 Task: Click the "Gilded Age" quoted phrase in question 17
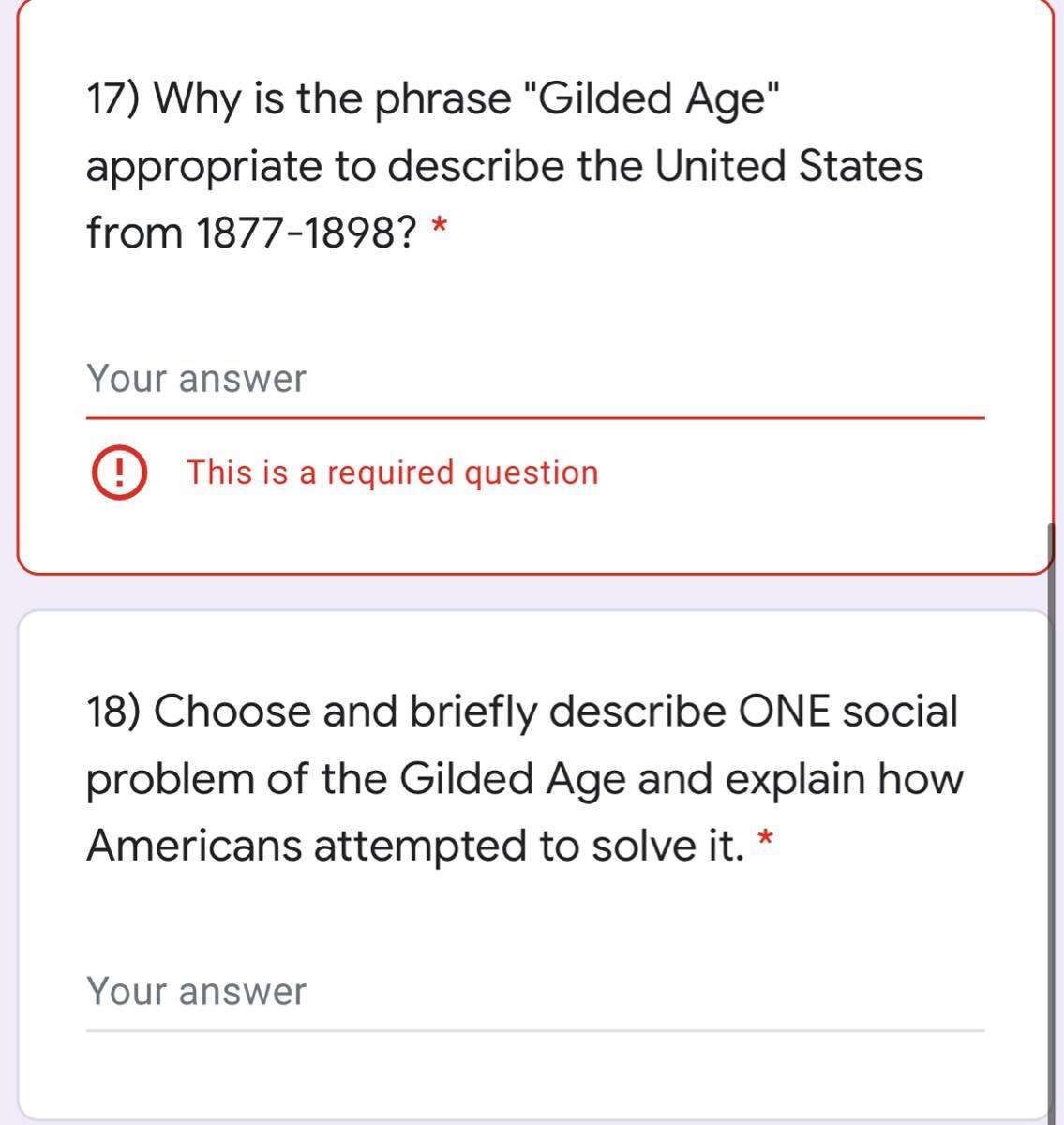(653, 98)
